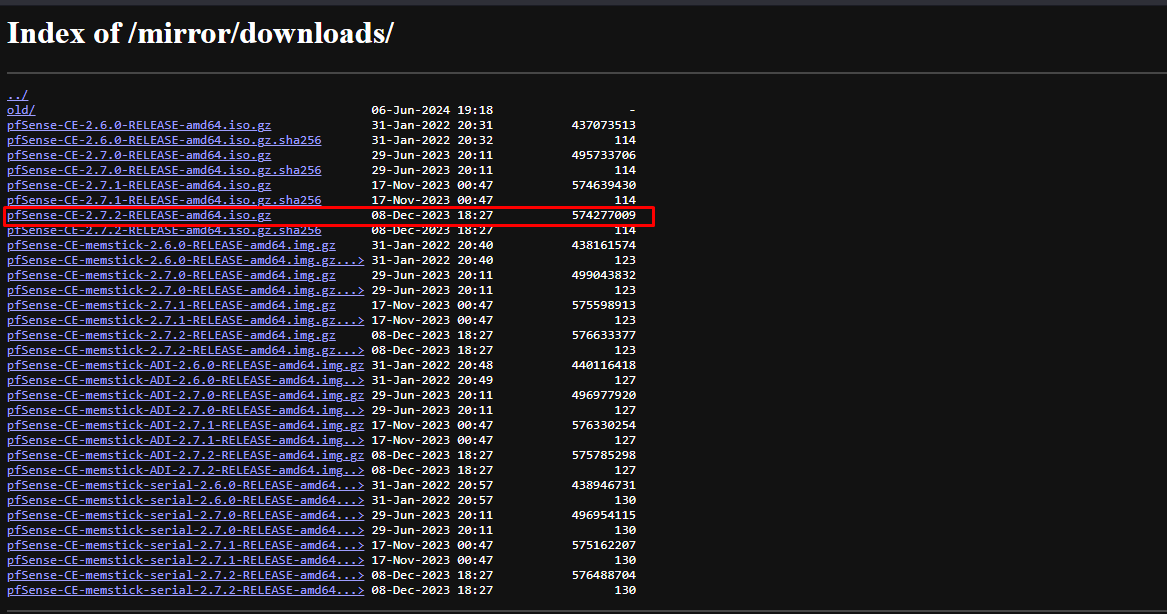Download pfSense-CE-memstick-2.7.1-RELEASE-amd64.img.gz

tap(171, 304)
